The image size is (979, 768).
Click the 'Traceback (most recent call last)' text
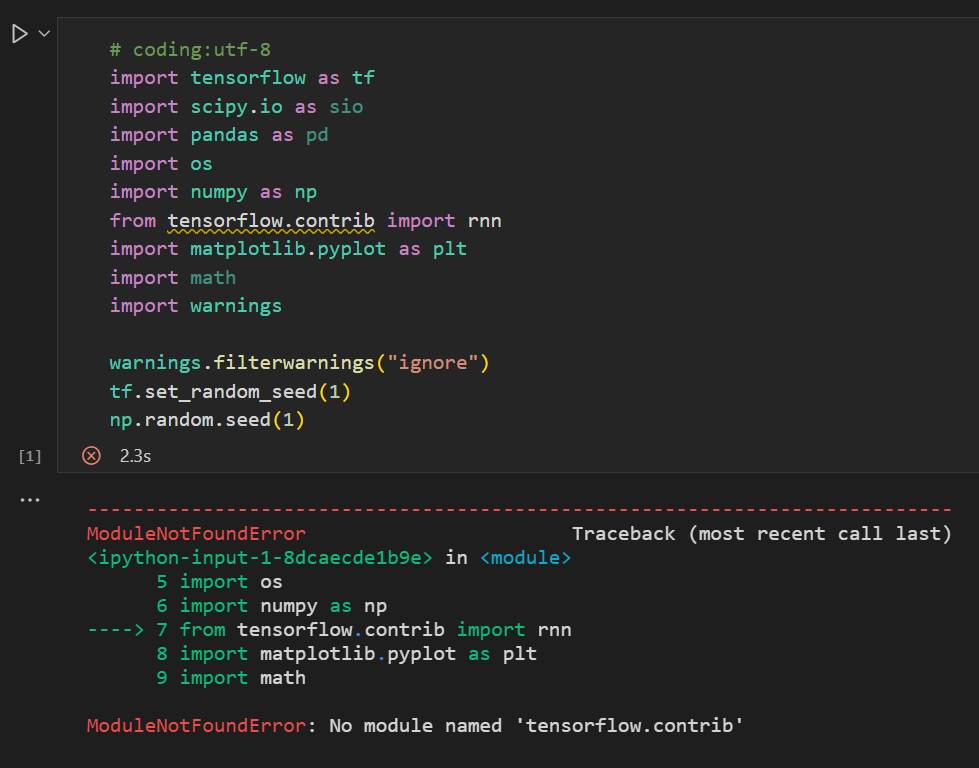[761, 534]
